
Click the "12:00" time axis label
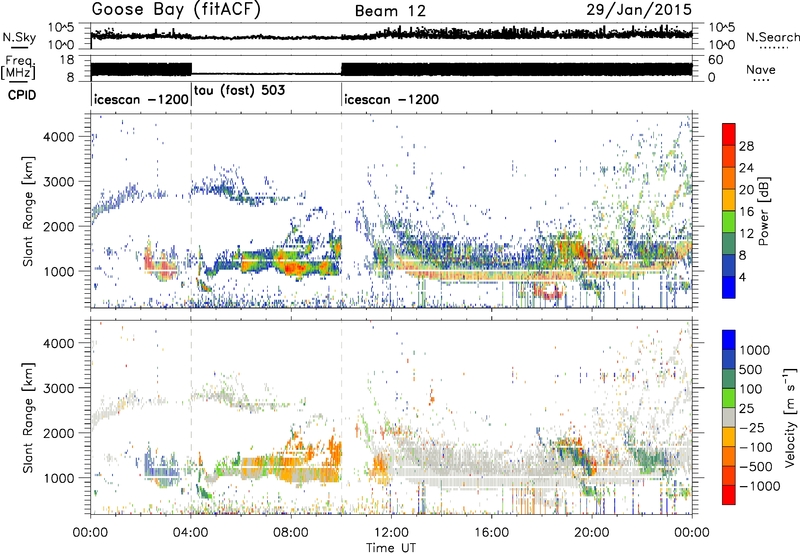(391, 533)
